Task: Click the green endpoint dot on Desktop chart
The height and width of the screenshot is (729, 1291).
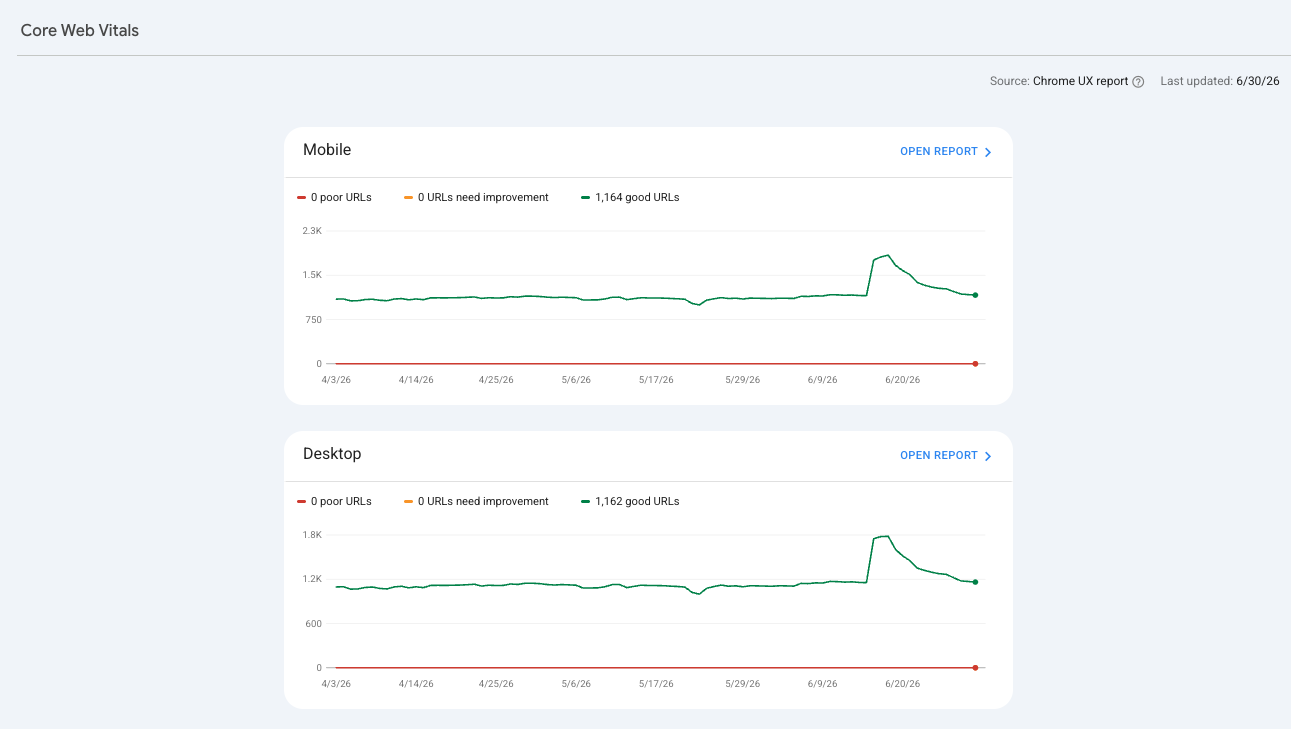Action: [x=975, y=582]
